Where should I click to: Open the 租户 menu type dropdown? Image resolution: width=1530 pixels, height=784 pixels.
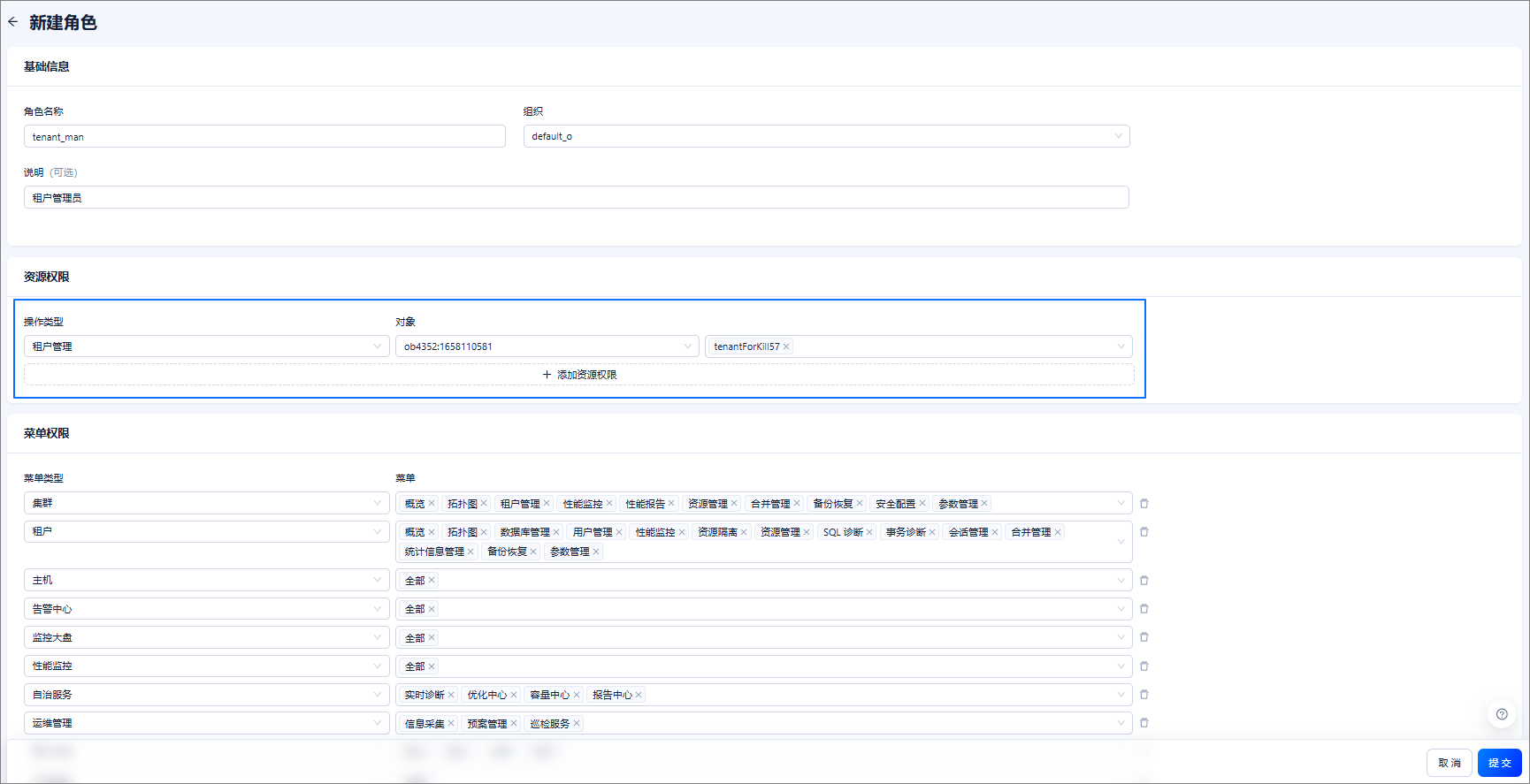(206, 531)
